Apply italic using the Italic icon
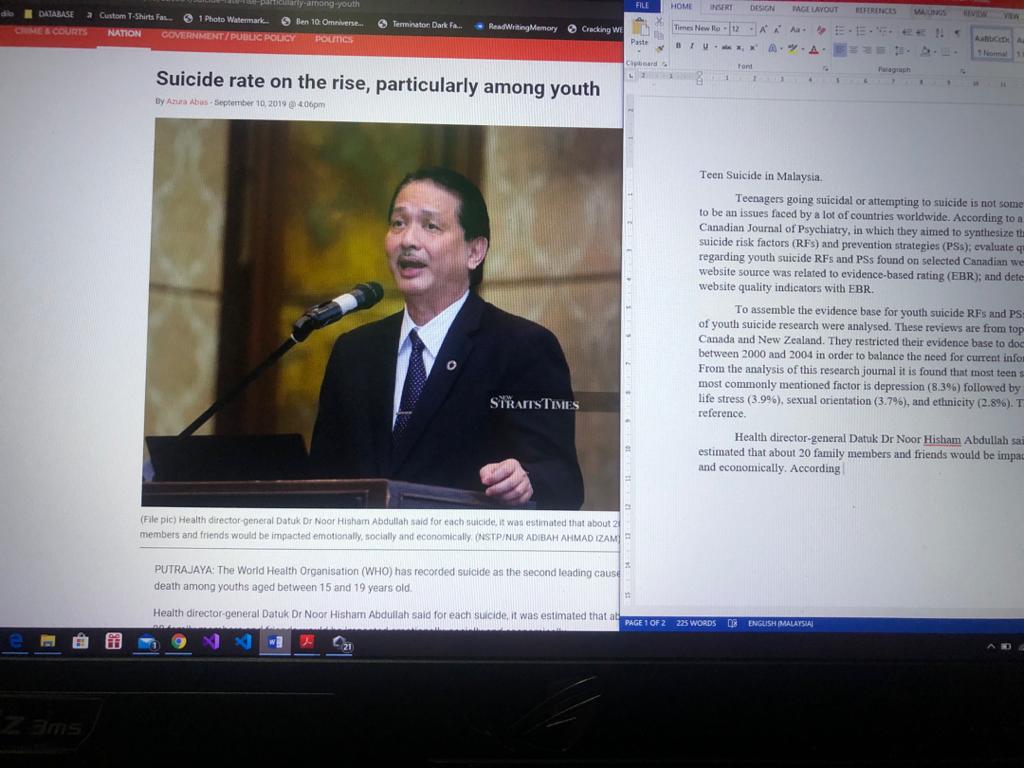Screen dimensions: 1024x768 coord(691,47)
